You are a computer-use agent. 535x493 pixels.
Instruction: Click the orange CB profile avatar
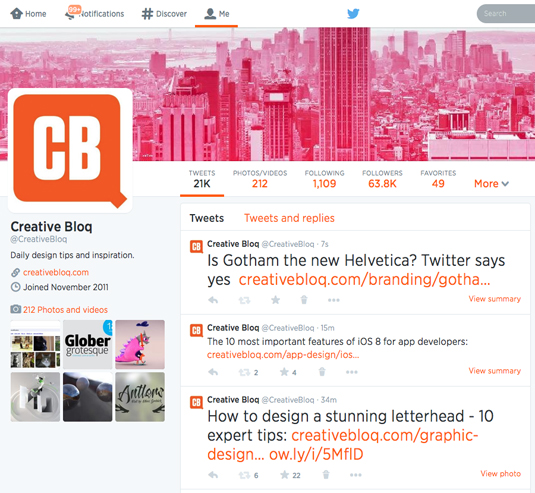pos(70,150)
